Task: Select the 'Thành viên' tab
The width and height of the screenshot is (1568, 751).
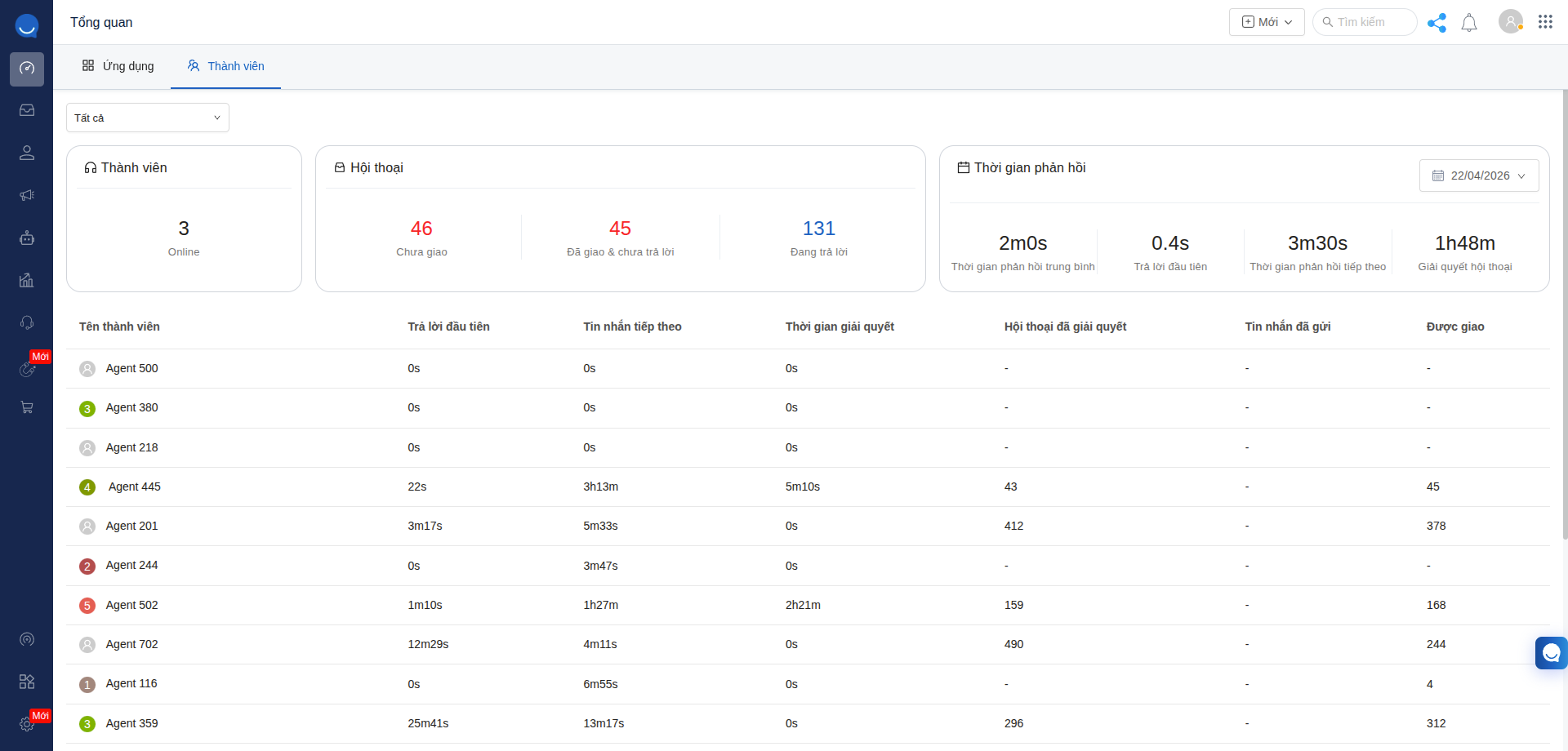Action: tap(225, 66)
